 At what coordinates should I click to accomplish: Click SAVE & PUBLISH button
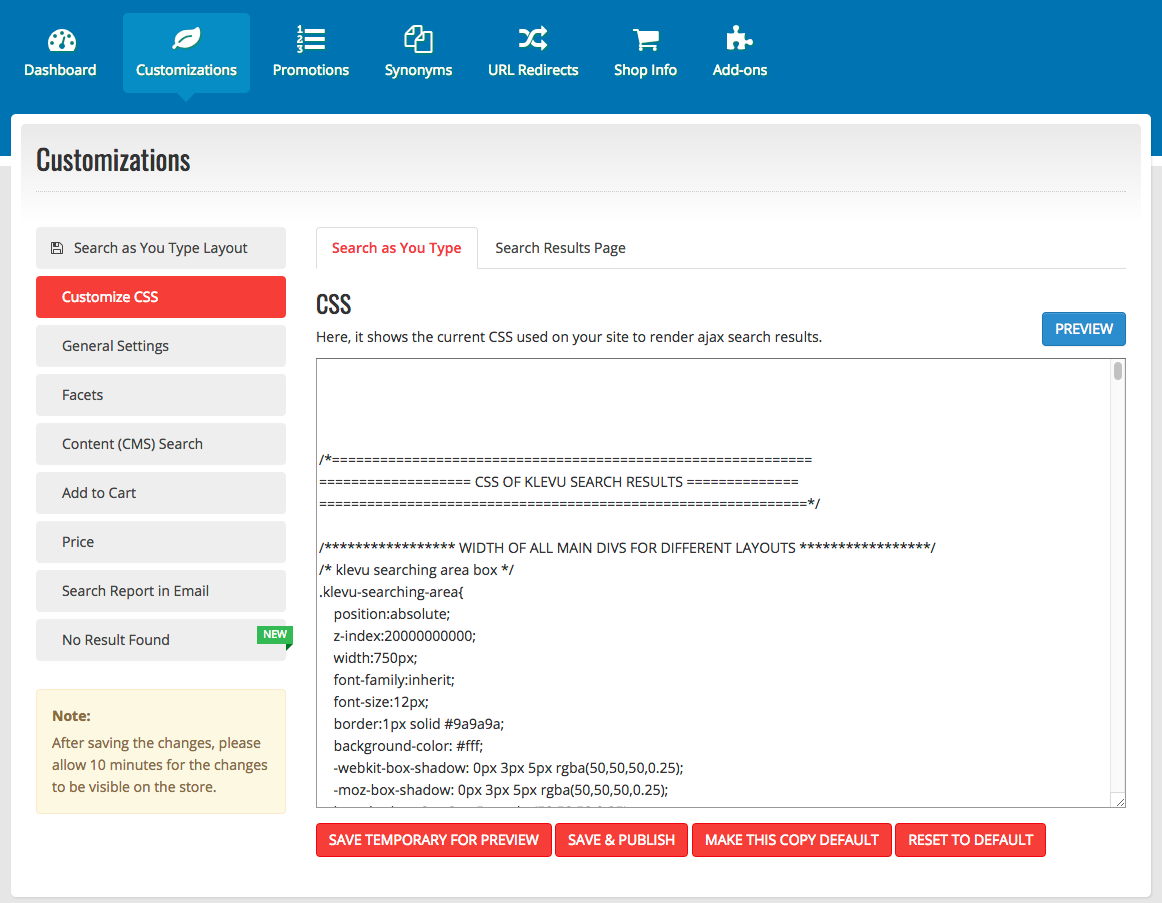[x=621, y=840]
